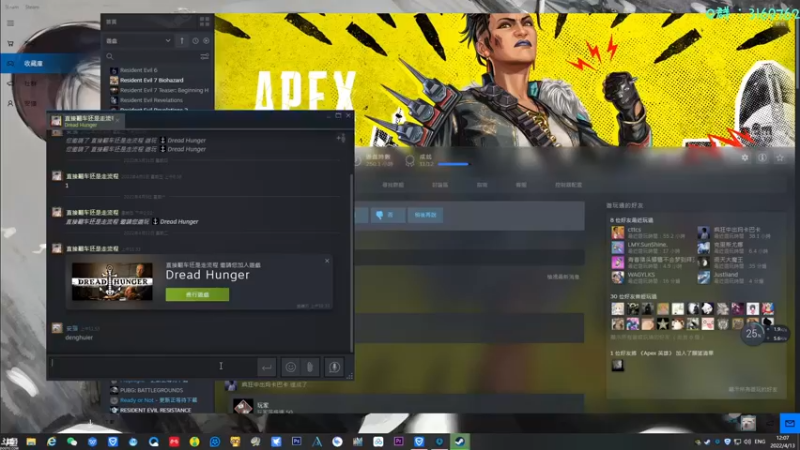Click the add-friend-to-chat icon

tap(341, 138)
